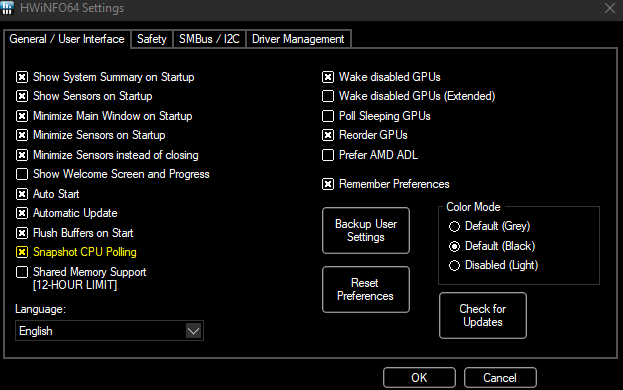Open the English language combo box

(109, 331)
